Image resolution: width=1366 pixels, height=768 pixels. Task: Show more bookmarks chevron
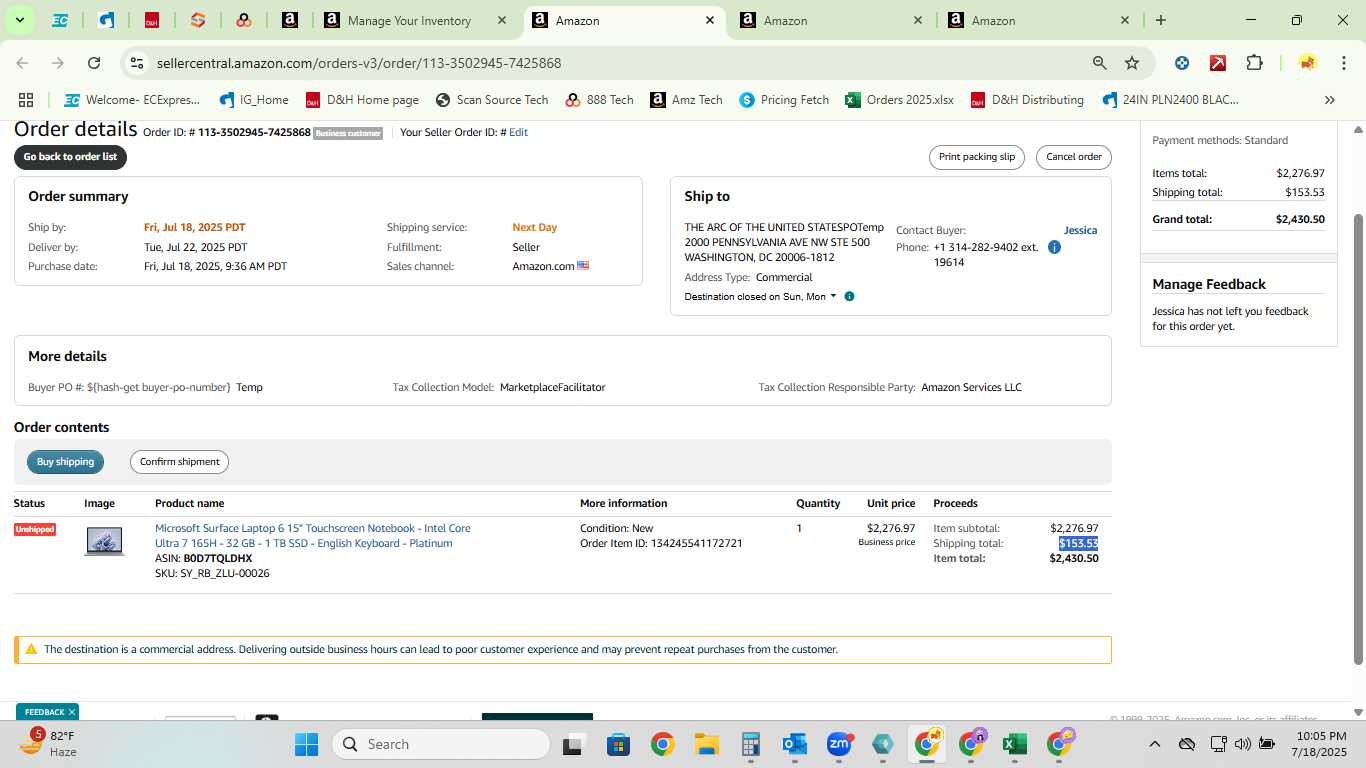[x=1329, y=100]
